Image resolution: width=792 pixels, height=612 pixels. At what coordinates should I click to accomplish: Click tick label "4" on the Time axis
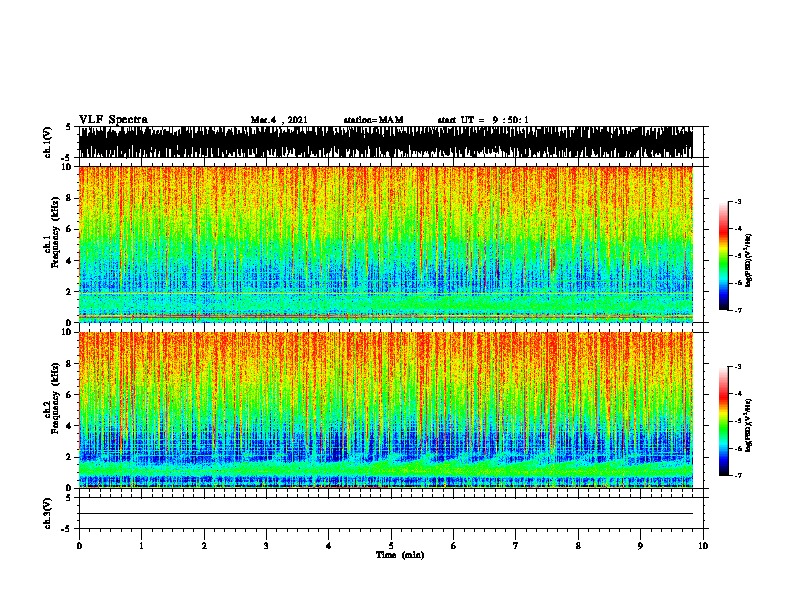coord(329,546)
